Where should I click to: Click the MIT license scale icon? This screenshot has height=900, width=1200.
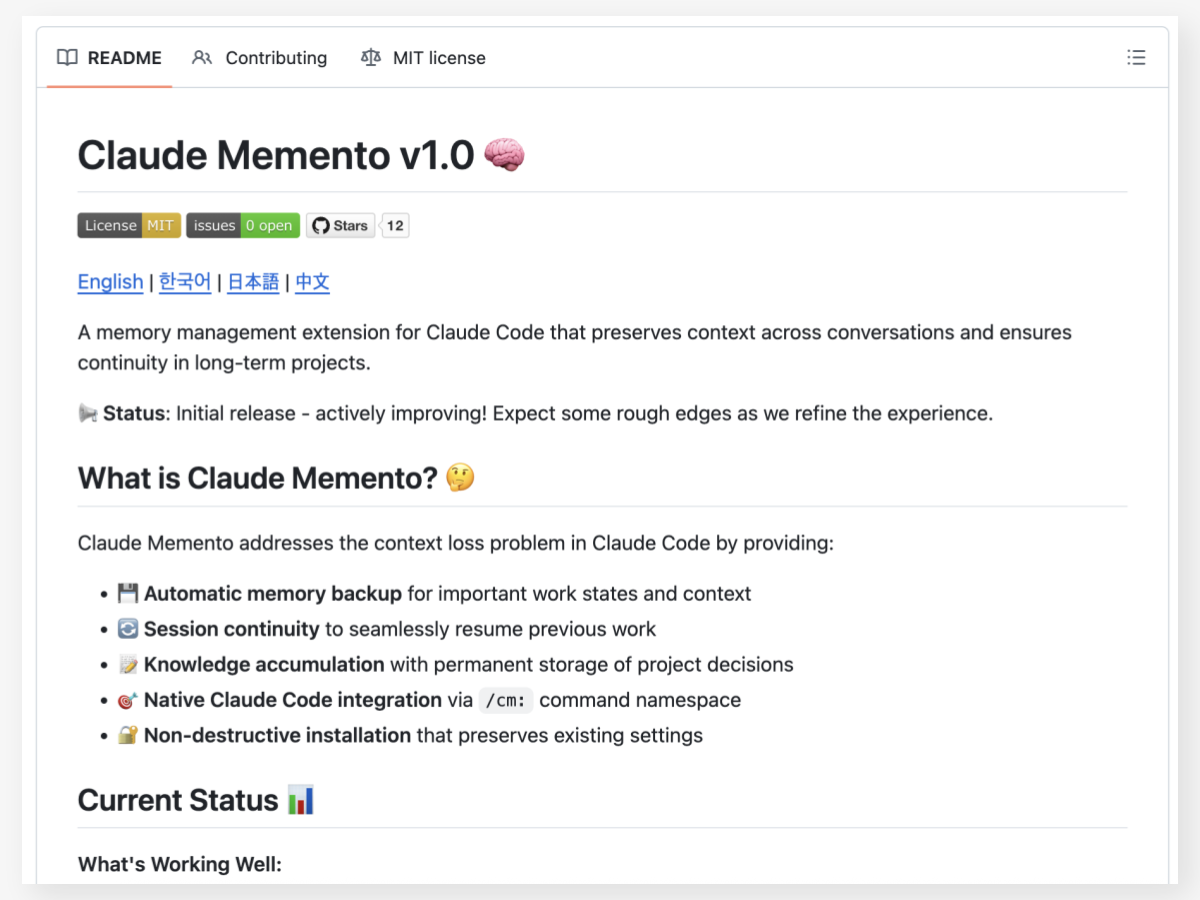coord(371,58)
